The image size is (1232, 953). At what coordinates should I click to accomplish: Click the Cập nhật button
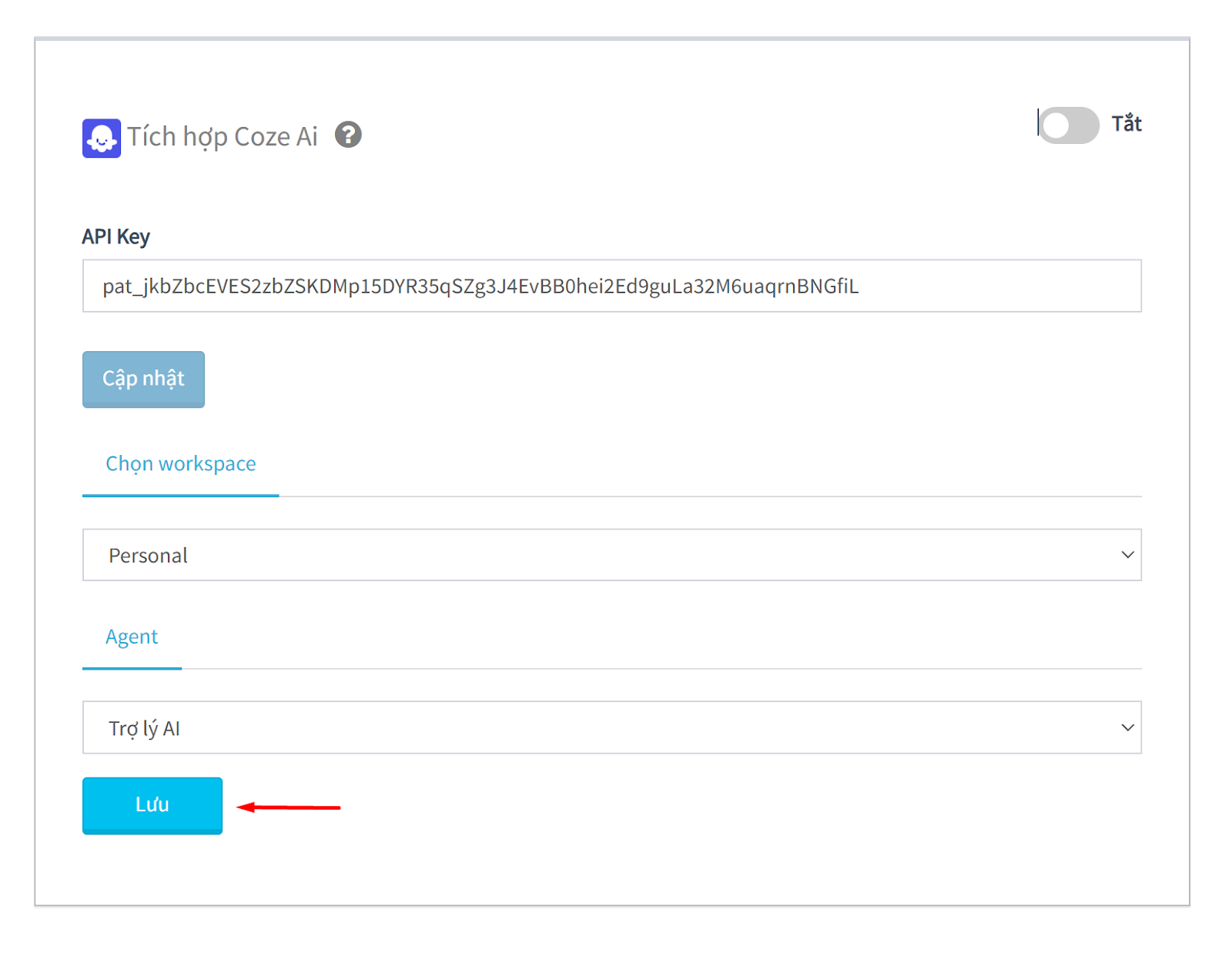[143, 379]
